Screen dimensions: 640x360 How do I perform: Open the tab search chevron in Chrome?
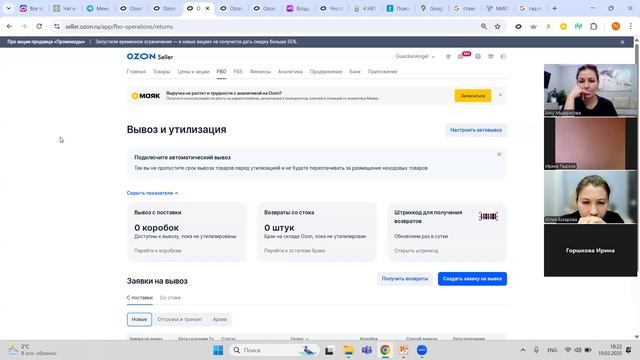click(8, 8)
